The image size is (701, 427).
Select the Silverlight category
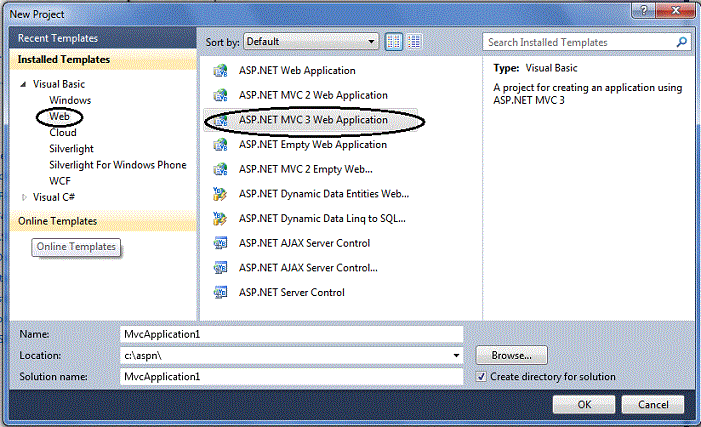click(72, 148)
